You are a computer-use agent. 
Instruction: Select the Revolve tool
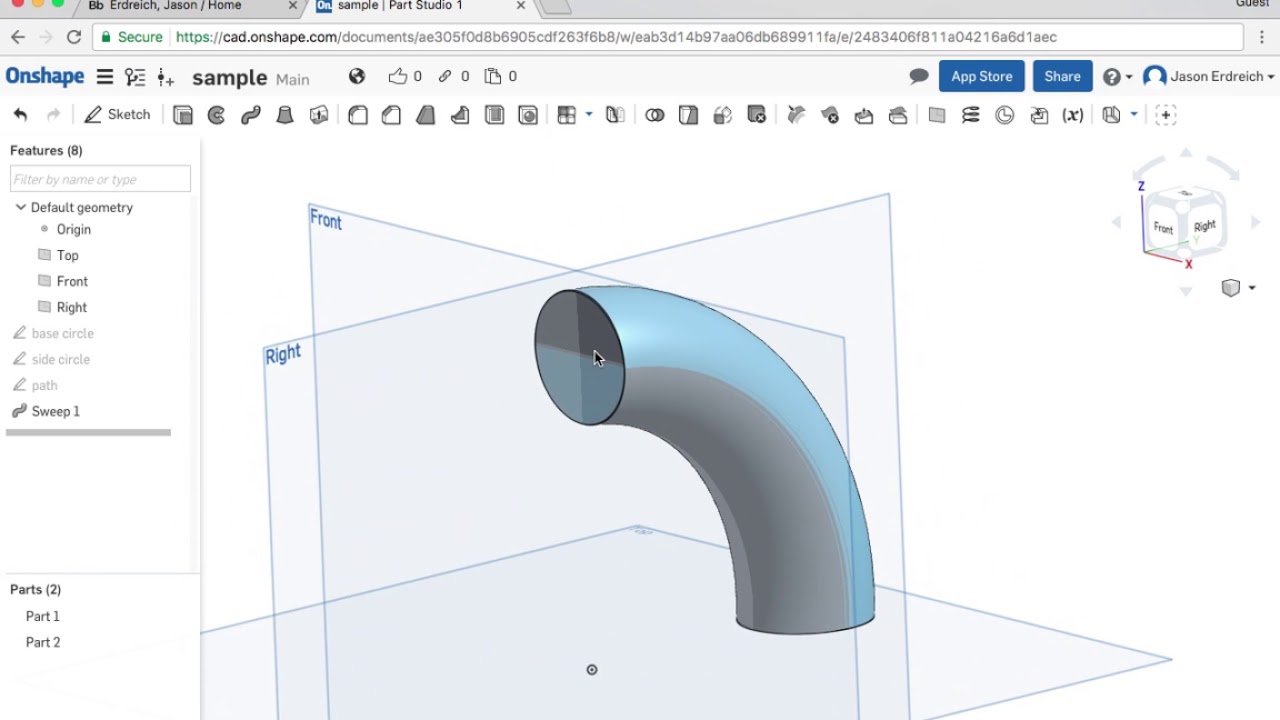216,115
